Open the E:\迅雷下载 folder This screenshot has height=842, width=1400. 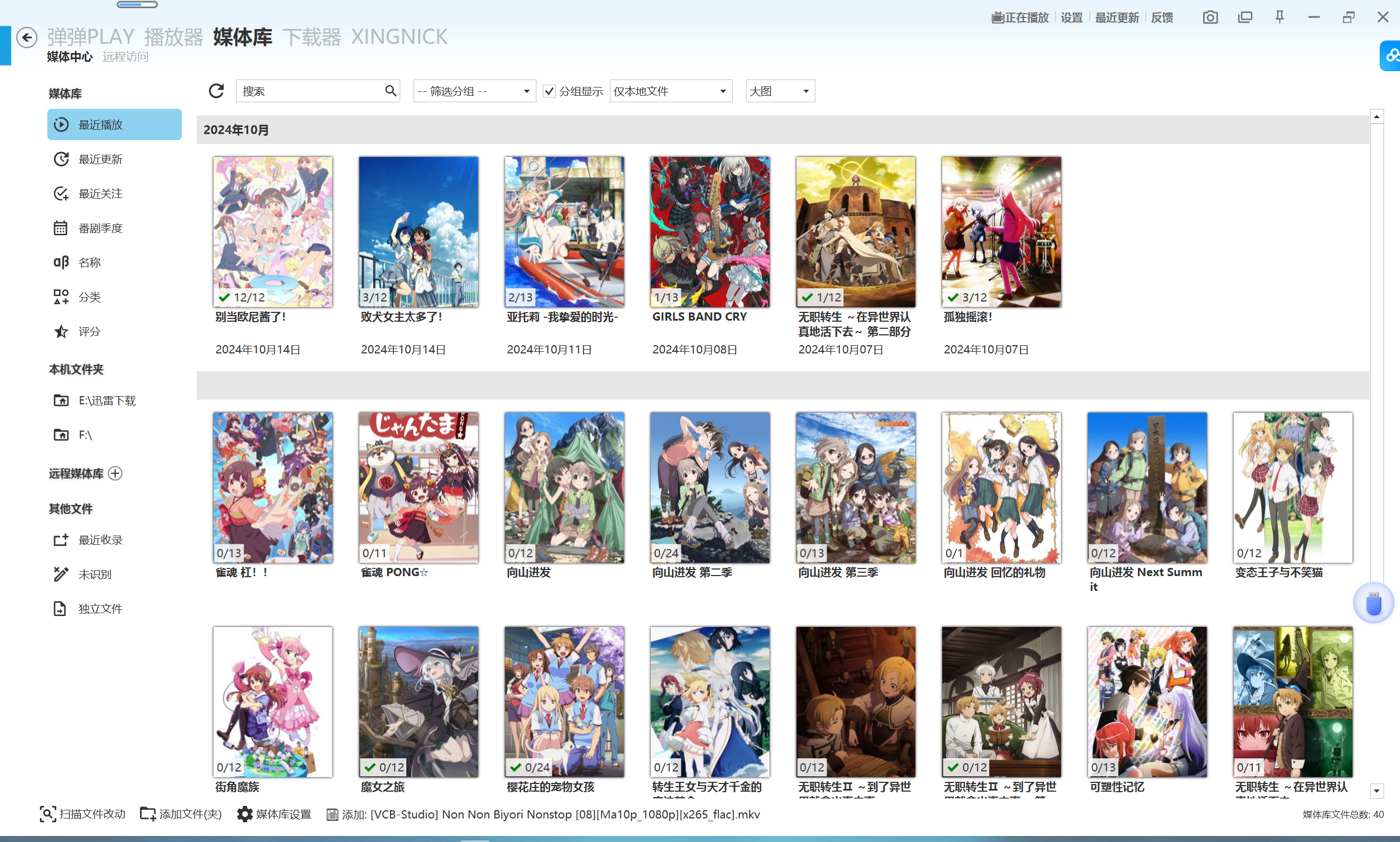click(114, 400)
